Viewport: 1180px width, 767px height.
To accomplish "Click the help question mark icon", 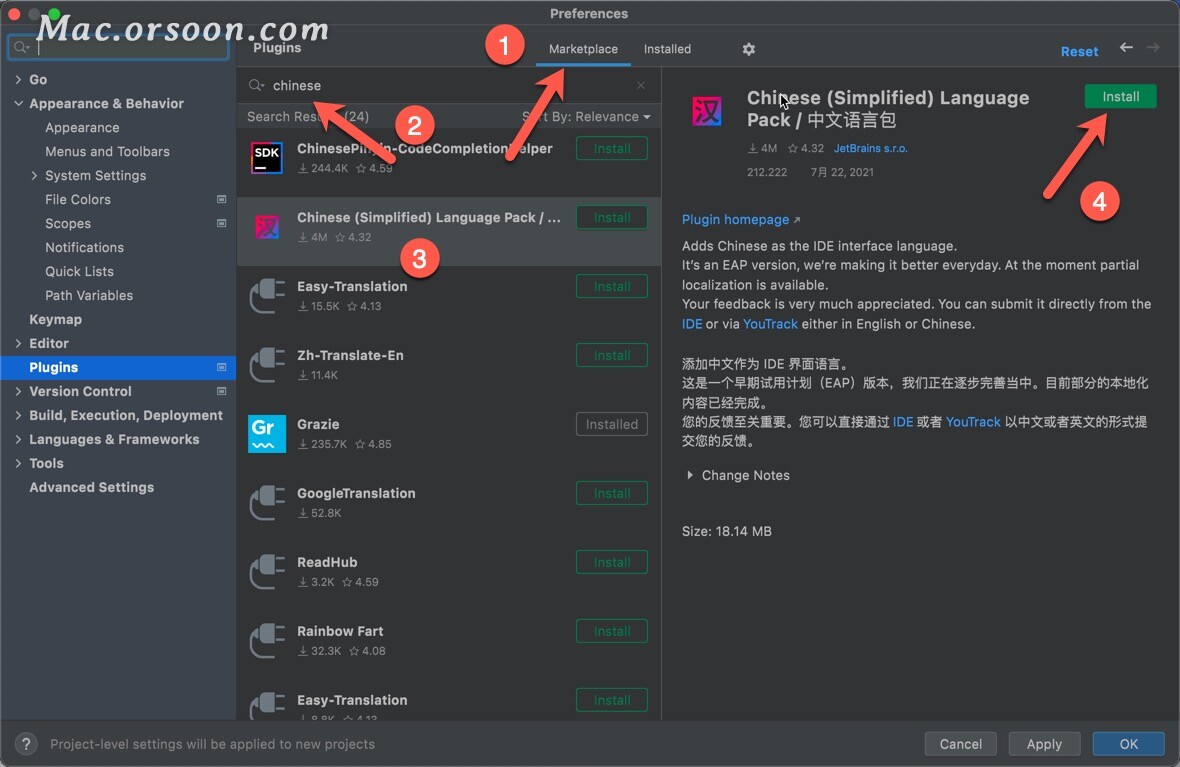I will pyautogui.click(x=26, y=744).
